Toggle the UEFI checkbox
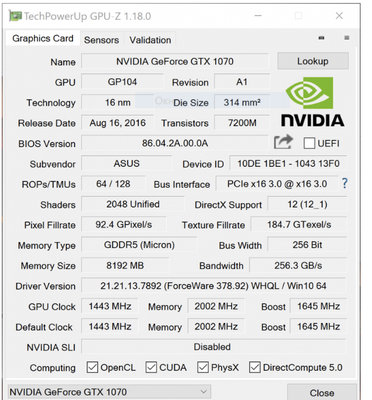This screenshot has width=372, height=400. click(x=309, y=143)
